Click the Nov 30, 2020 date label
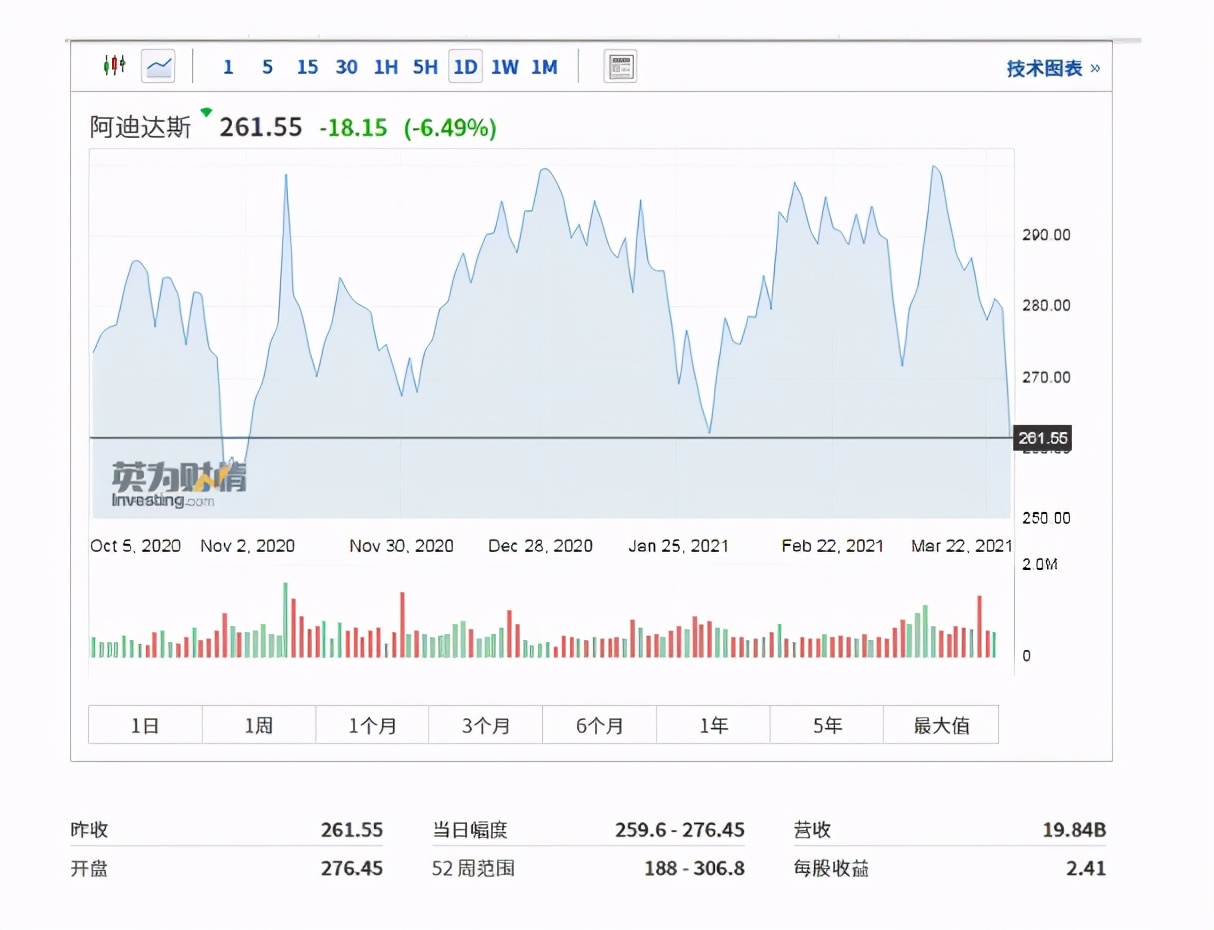1214x930 pixels. (x=401, y=546)
